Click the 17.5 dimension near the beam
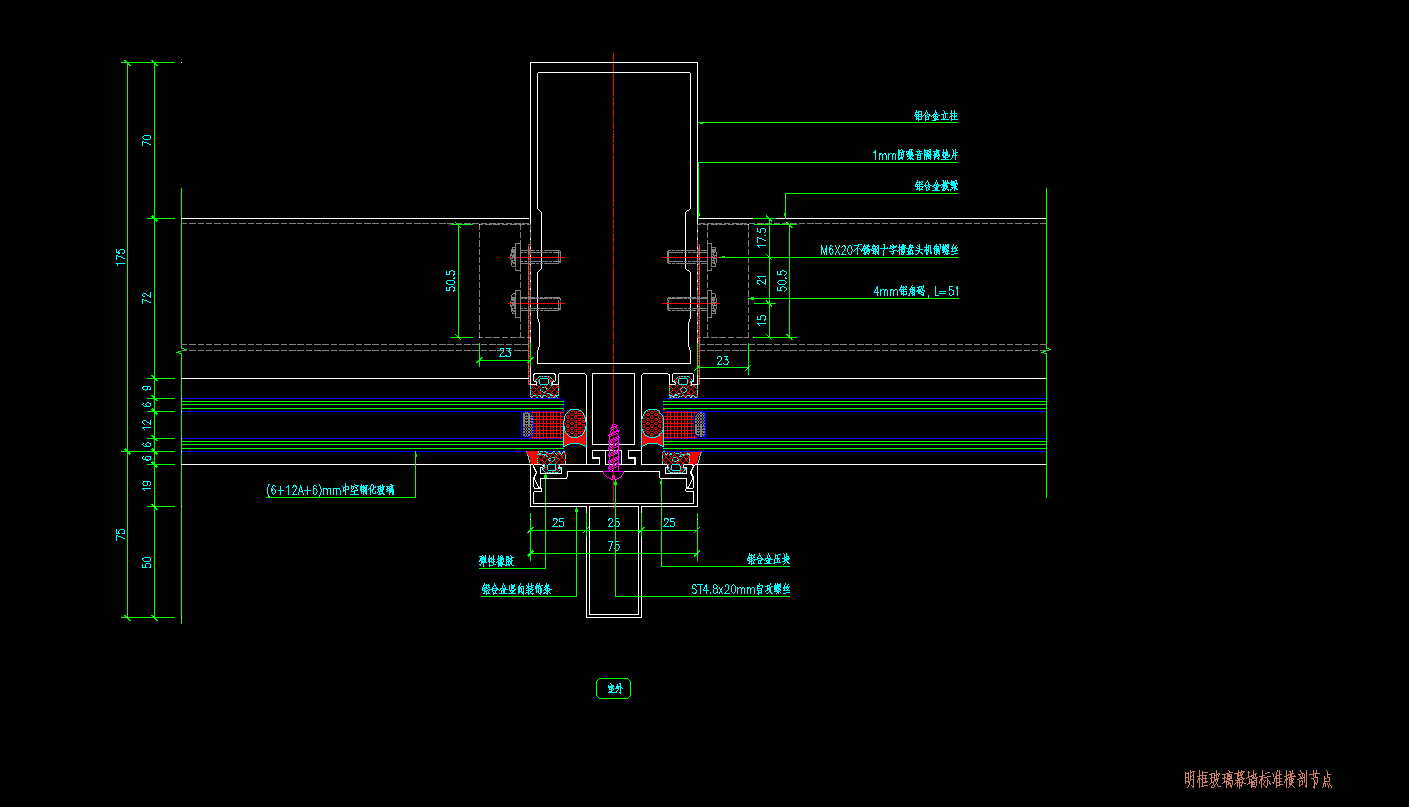Image resolution: width=1409 pixels, height=807 pixels. pos(762,237)
